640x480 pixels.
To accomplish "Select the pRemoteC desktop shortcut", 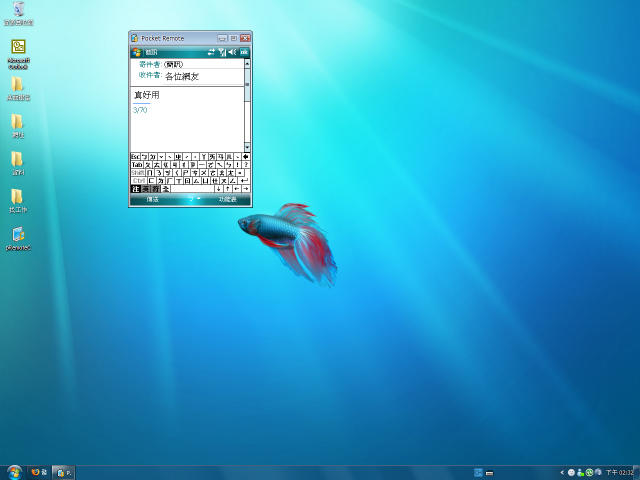I will click(x=18, y=239).
